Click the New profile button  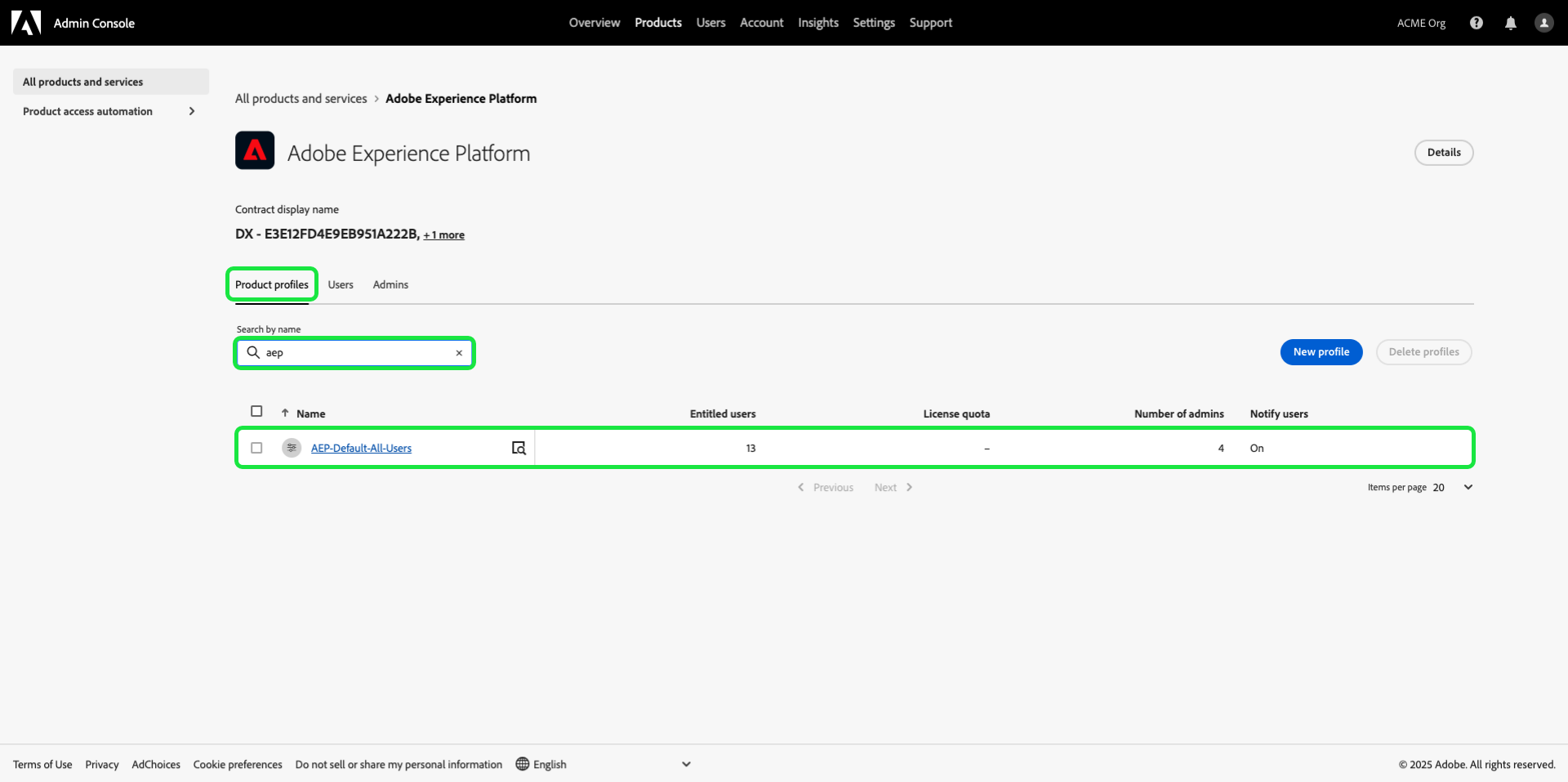point(1321,352)
